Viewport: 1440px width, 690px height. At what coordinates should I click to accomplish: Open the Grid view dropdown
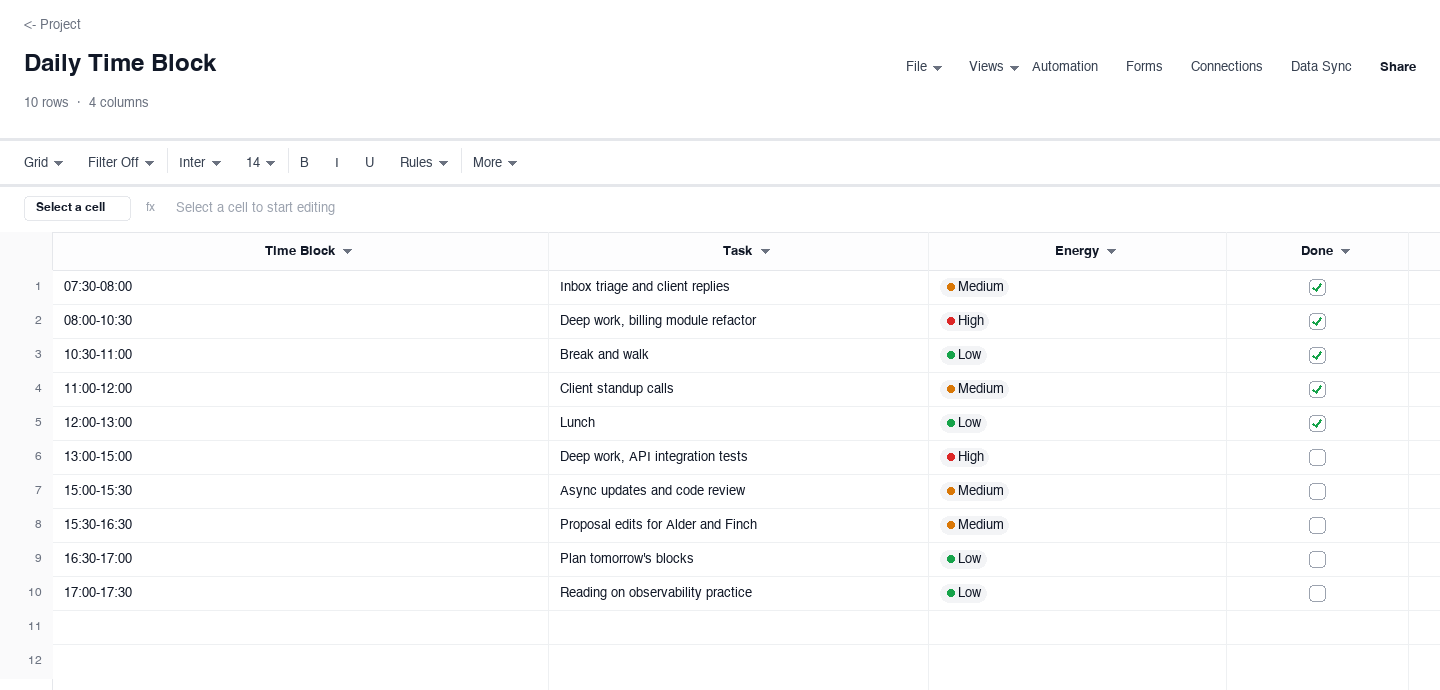[x=44, y=162]
